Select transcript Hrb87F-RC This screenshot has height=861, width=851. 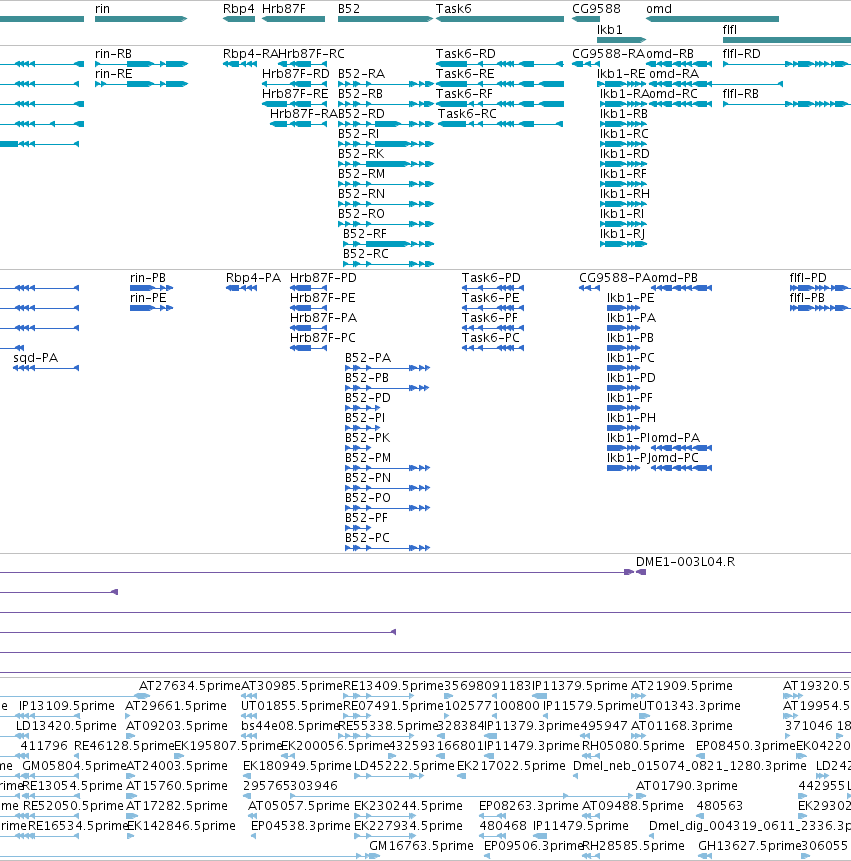[311, 54]
